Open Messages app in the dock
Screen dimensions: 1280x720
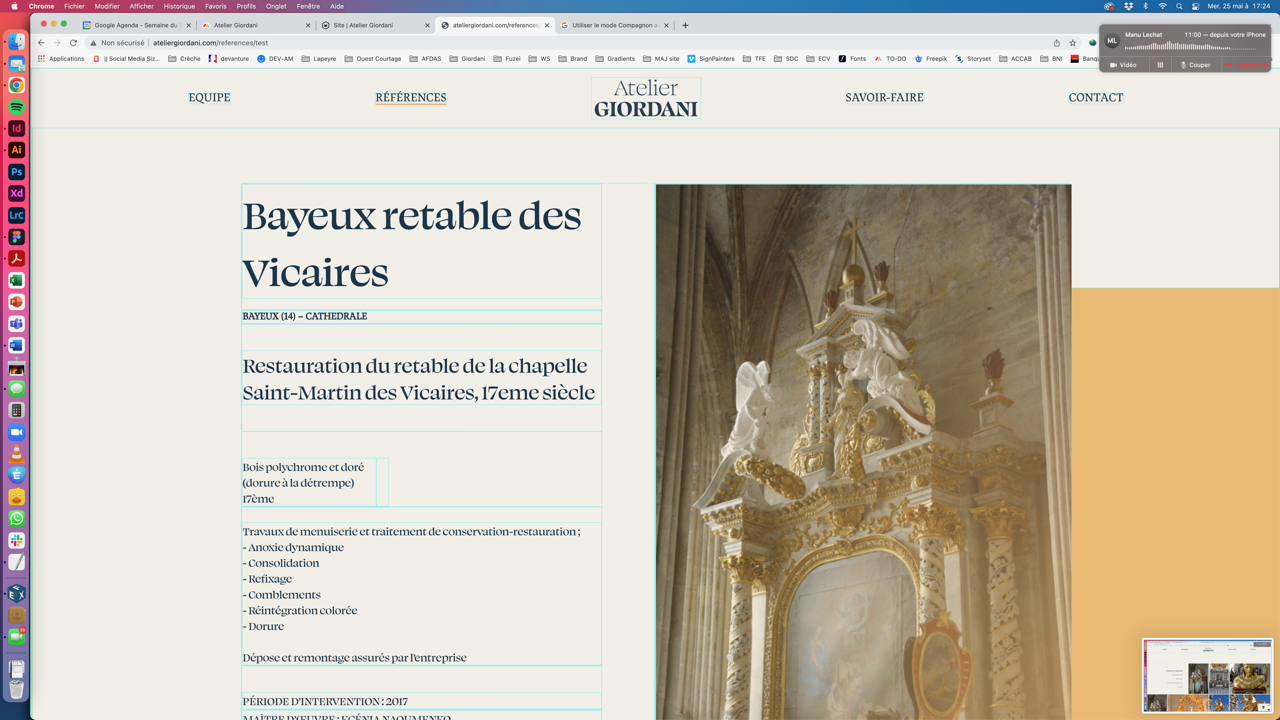pyautogui.click(x=16, y=389)
